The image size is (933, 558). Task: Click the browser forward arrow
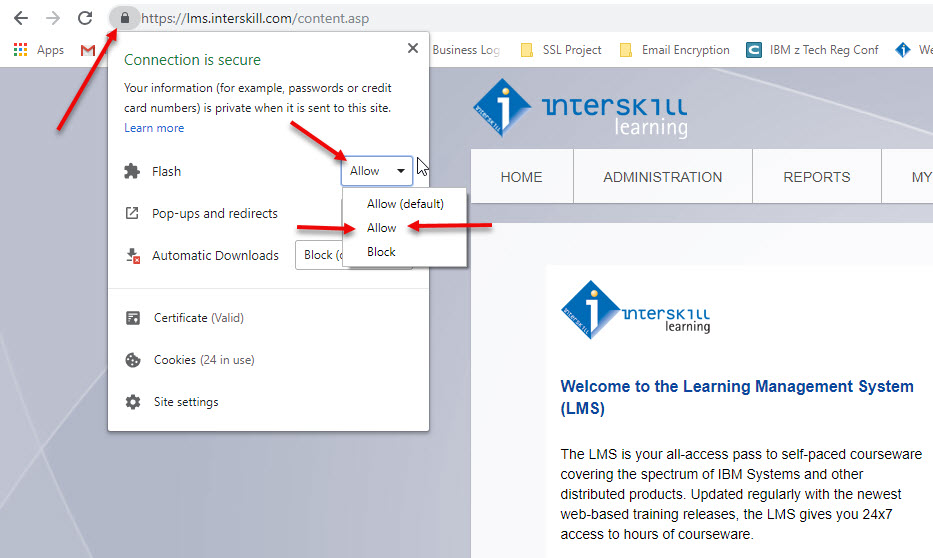(x=53, y=18)
